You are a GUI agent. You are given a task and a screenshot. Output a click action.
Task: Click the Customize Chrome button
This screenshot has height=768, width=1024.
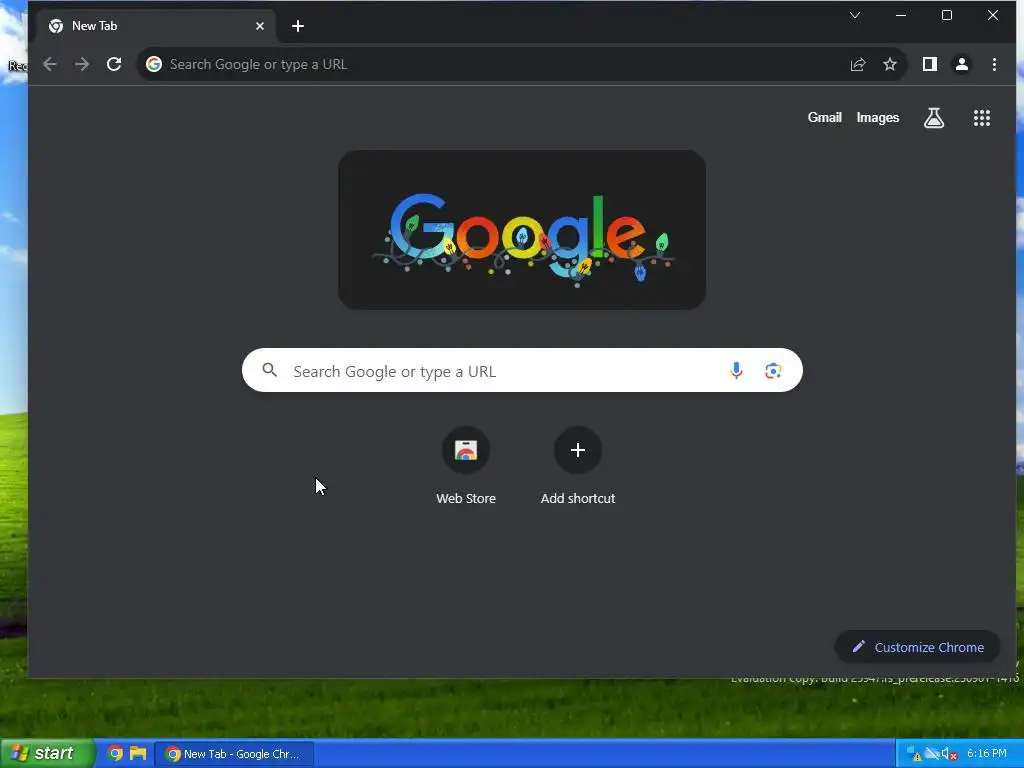click(917, 647)
